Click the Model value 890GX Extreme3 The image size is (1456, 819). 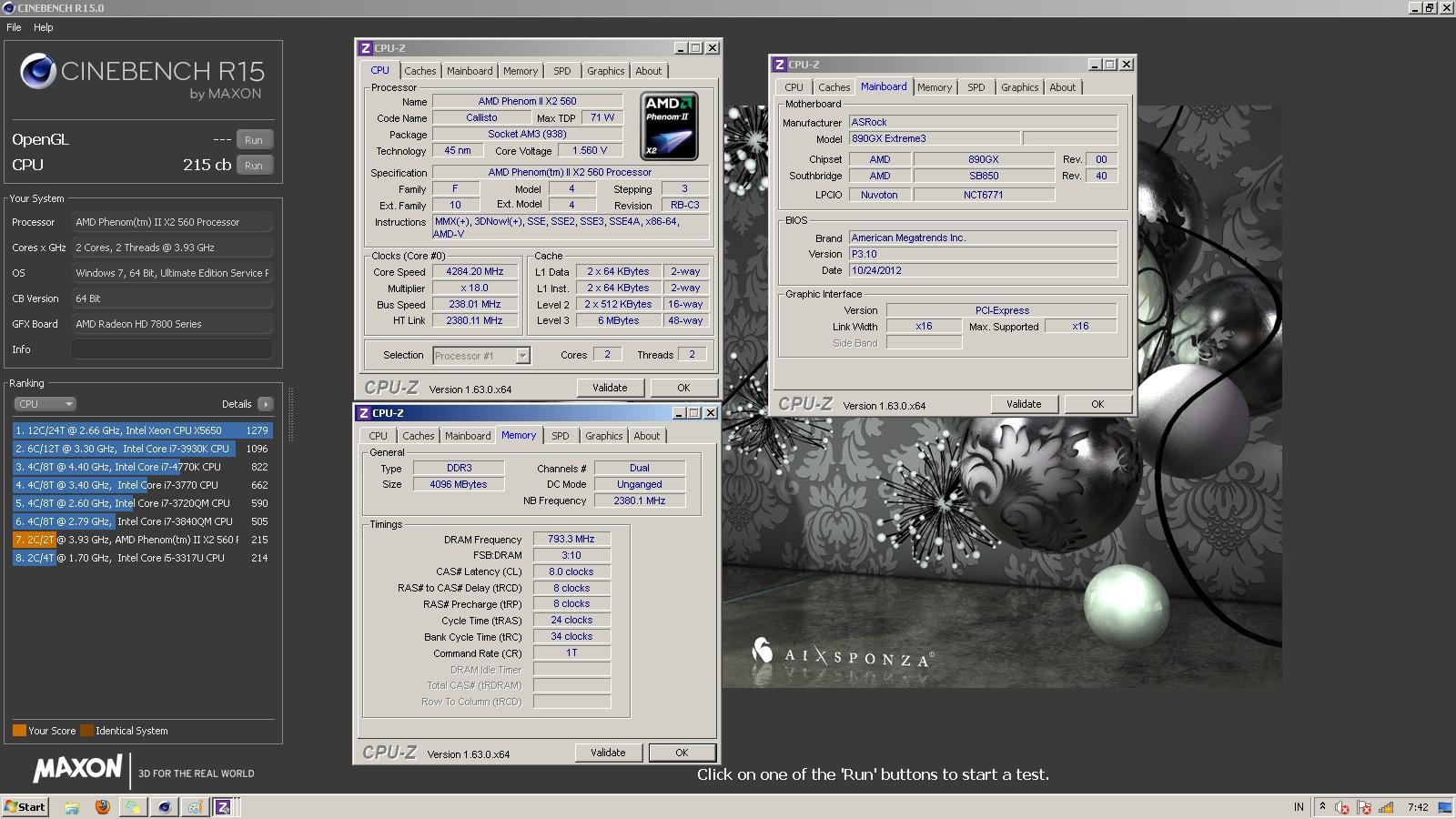point(934,138)
